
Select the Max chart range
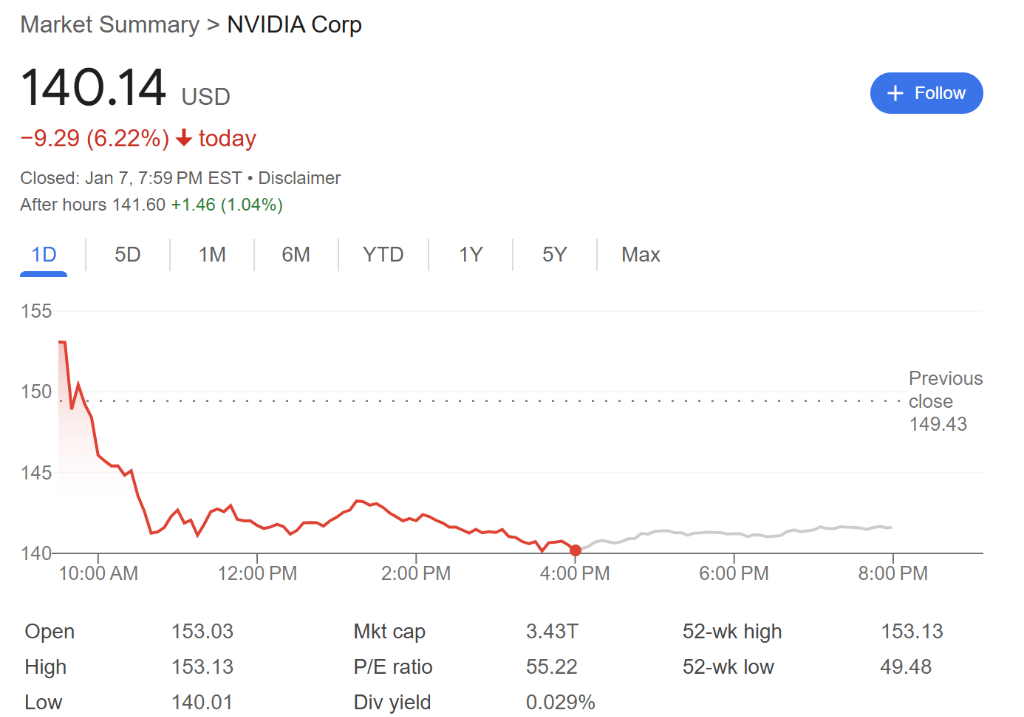(x=641, y=255)
